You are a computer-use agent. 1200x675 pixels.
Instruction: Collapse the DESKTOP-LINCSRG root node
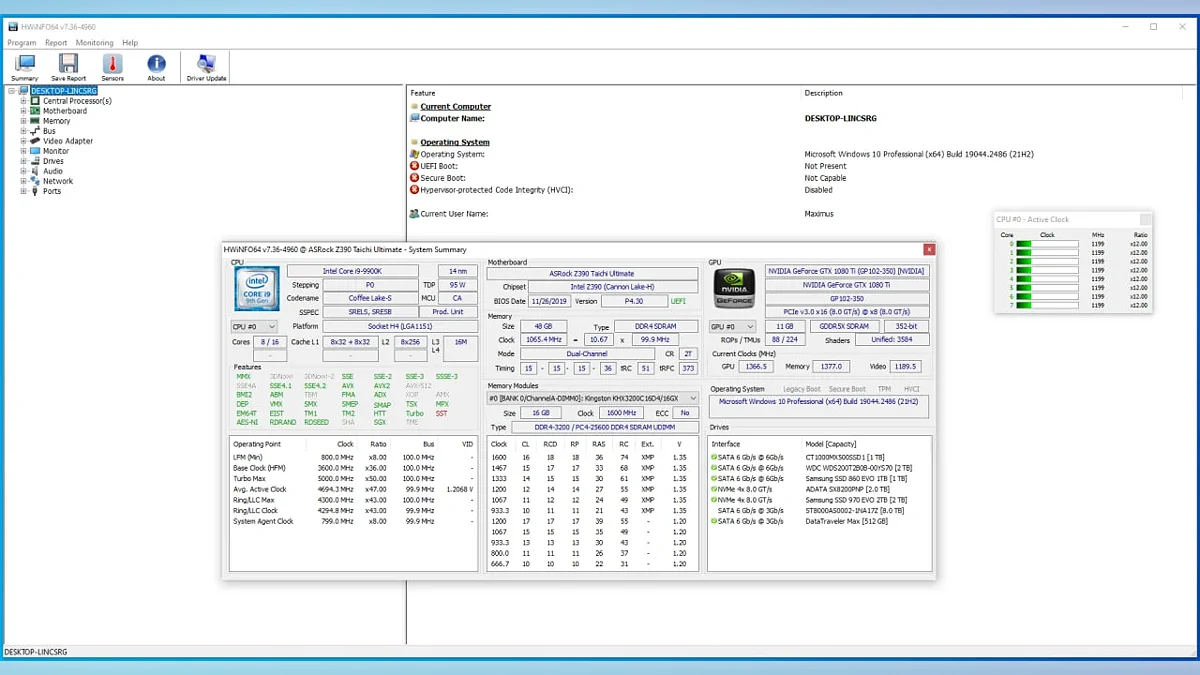pos(12,91)
